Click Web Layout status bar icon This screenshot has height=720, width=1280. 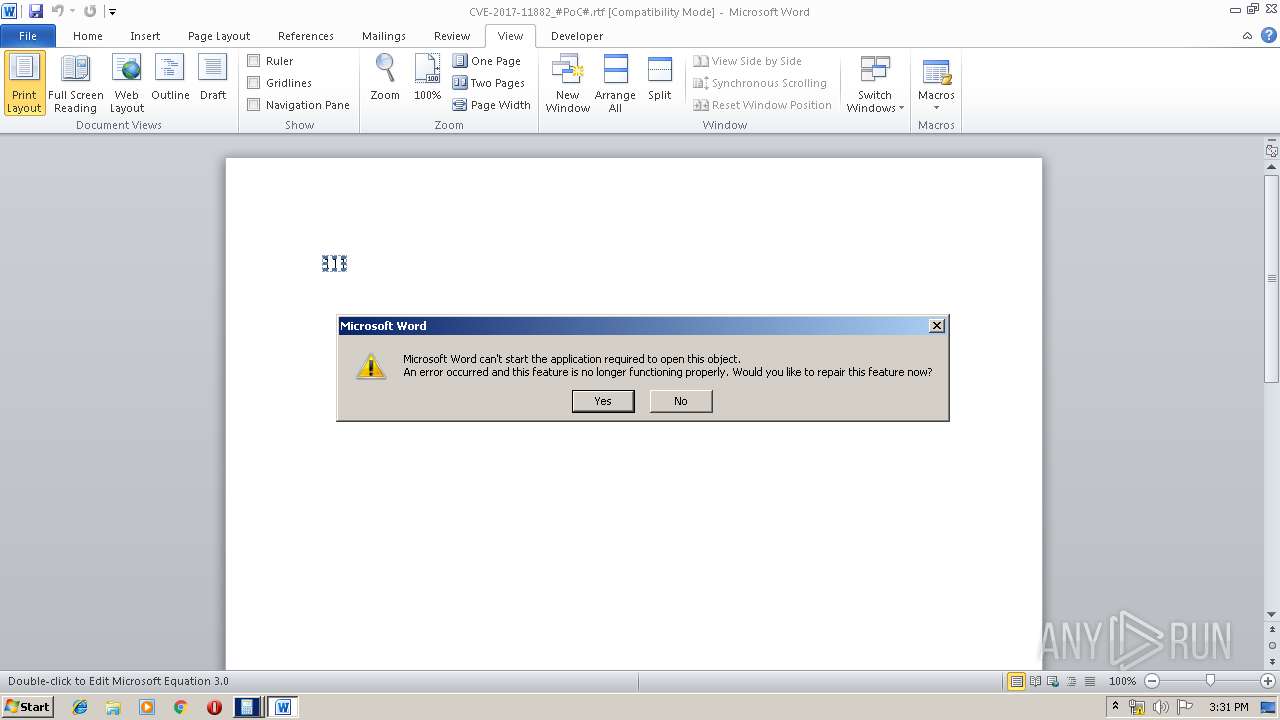pos(1053,681)
